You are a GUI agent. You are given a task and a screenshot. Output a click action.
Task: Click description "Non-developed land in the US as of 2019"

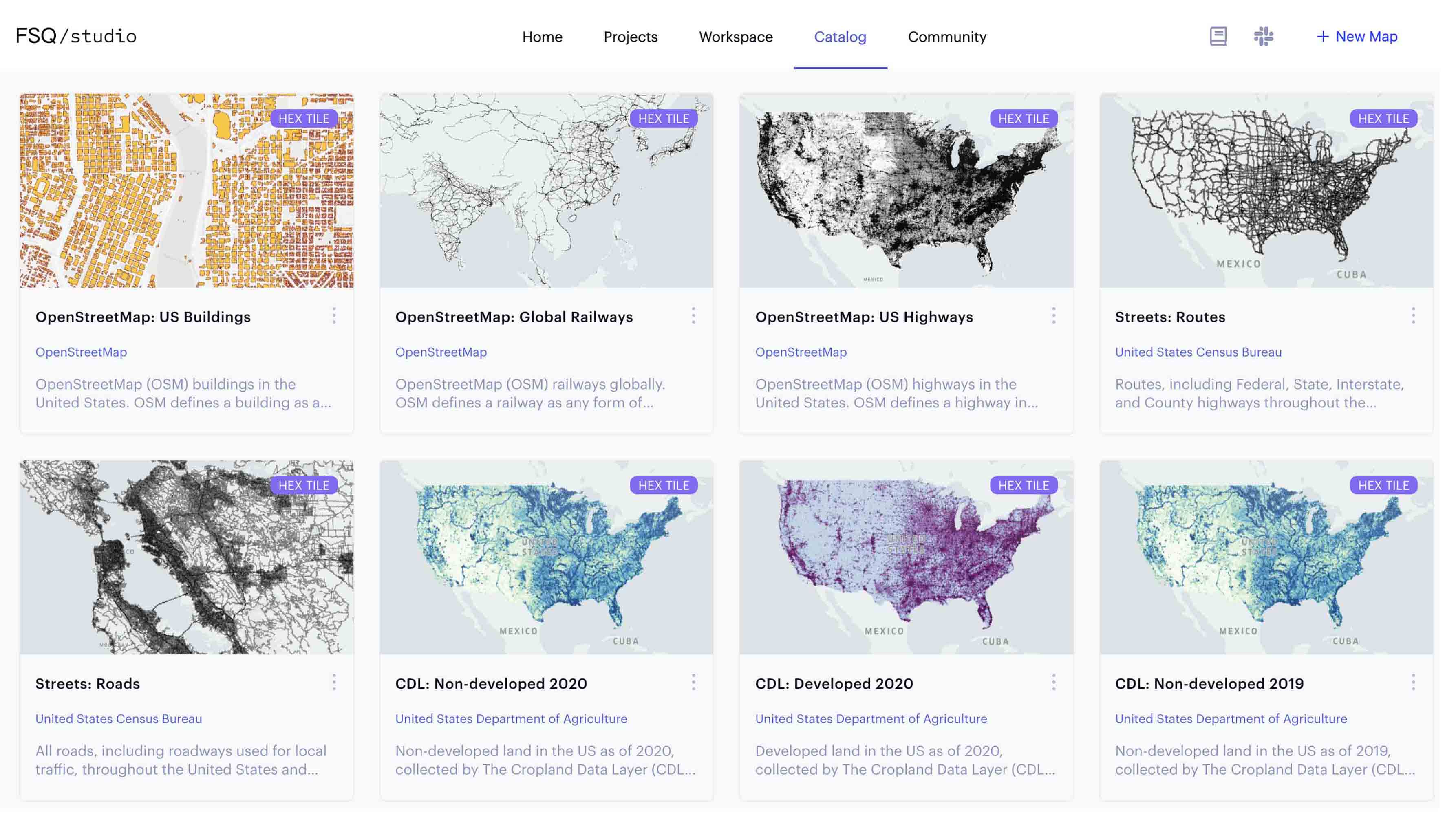(x=1265, y=760)
